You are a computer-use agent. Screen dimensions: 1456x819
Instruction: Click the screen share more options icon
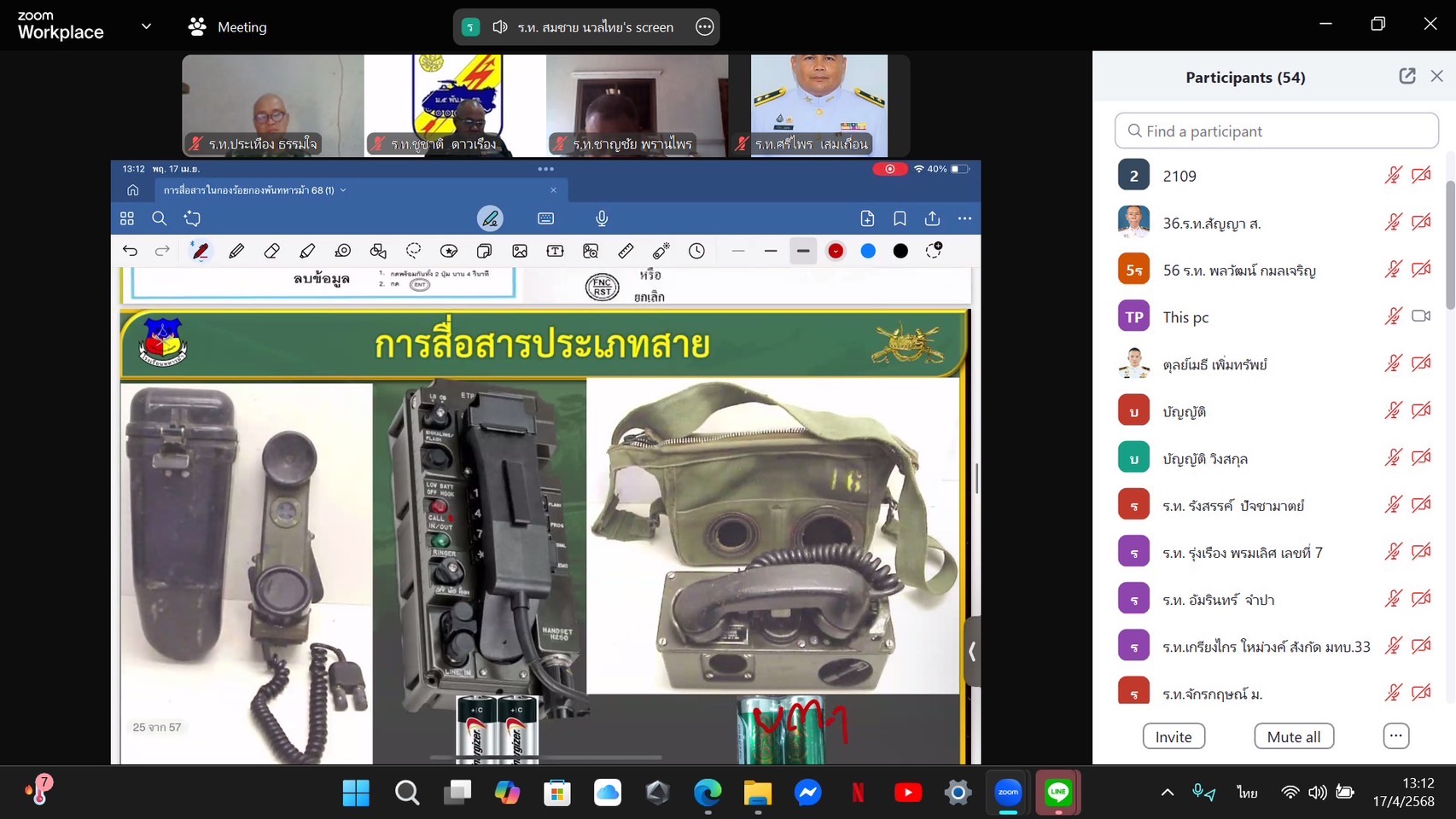click(704, 27)
